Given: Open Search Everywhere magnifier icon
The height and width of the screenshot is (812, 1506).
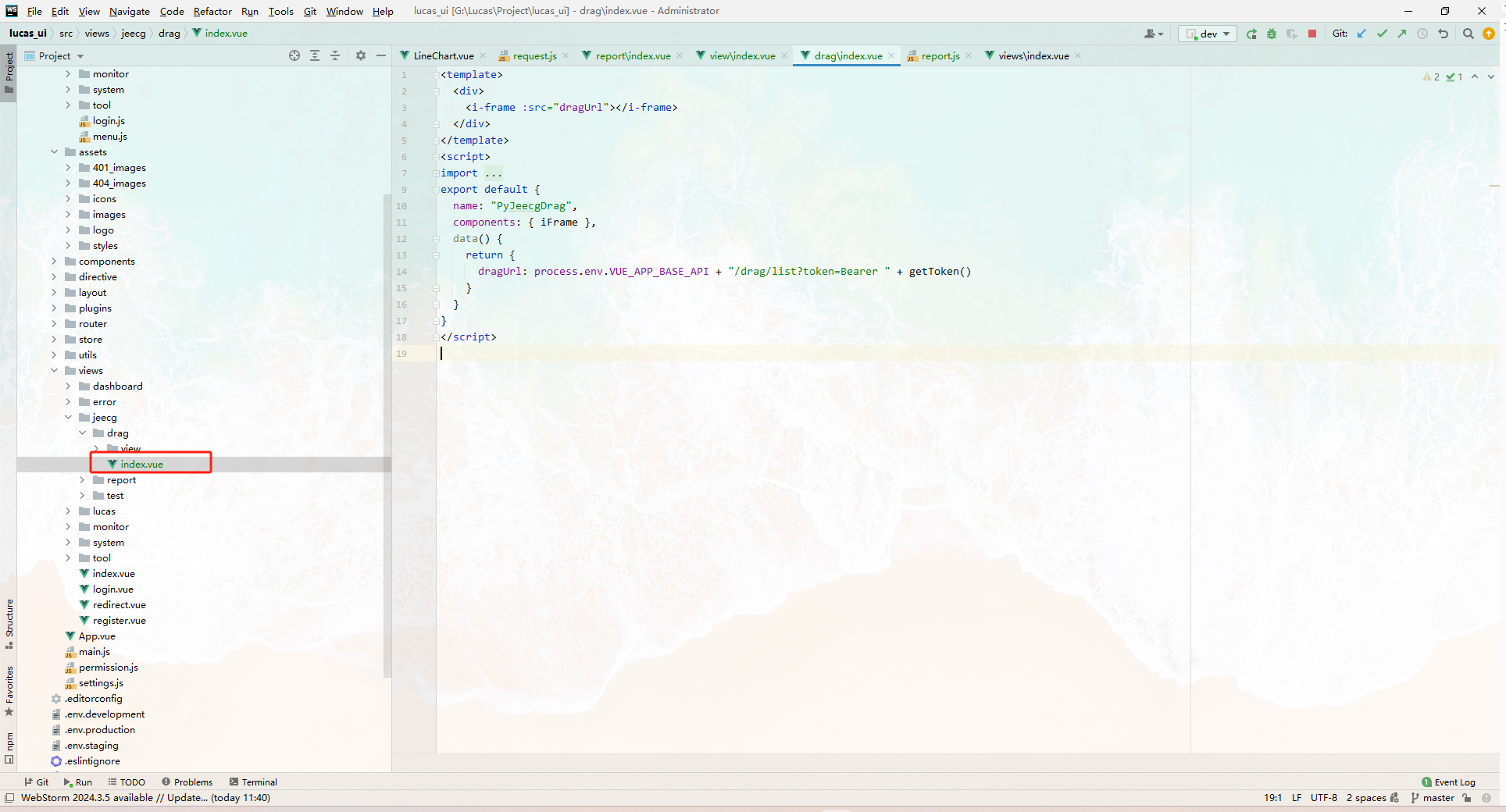Looking at the screenshot, I should point(1469,34).
